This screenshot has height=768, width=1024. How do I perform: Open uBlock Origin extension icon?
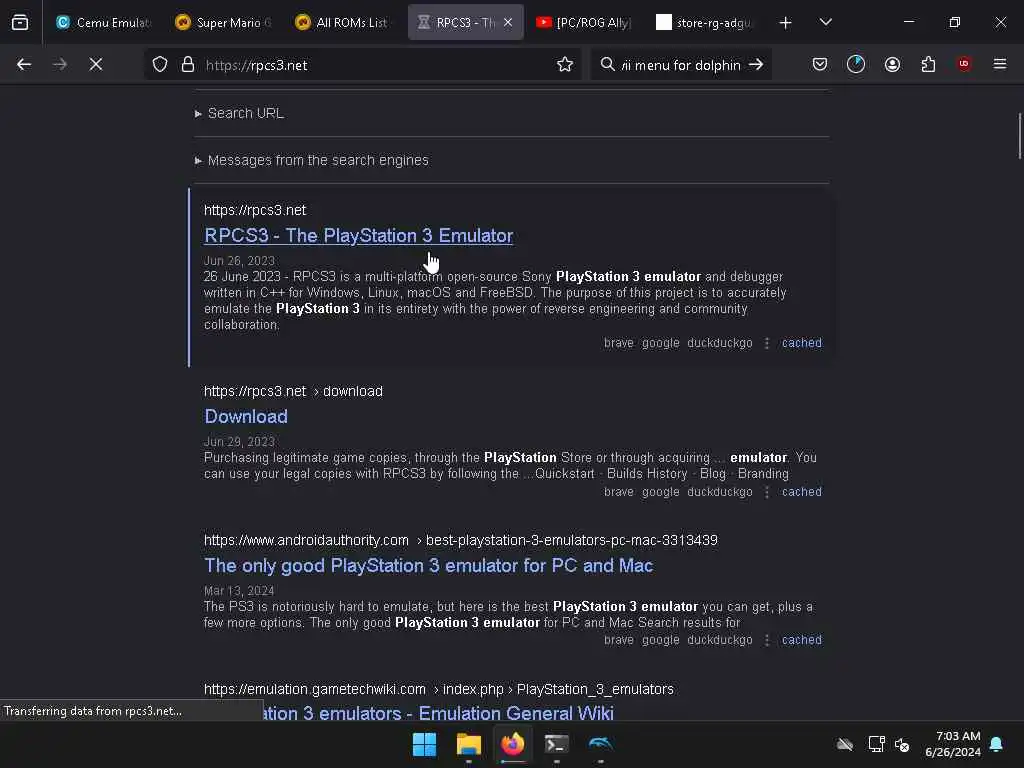pos(964,63)
